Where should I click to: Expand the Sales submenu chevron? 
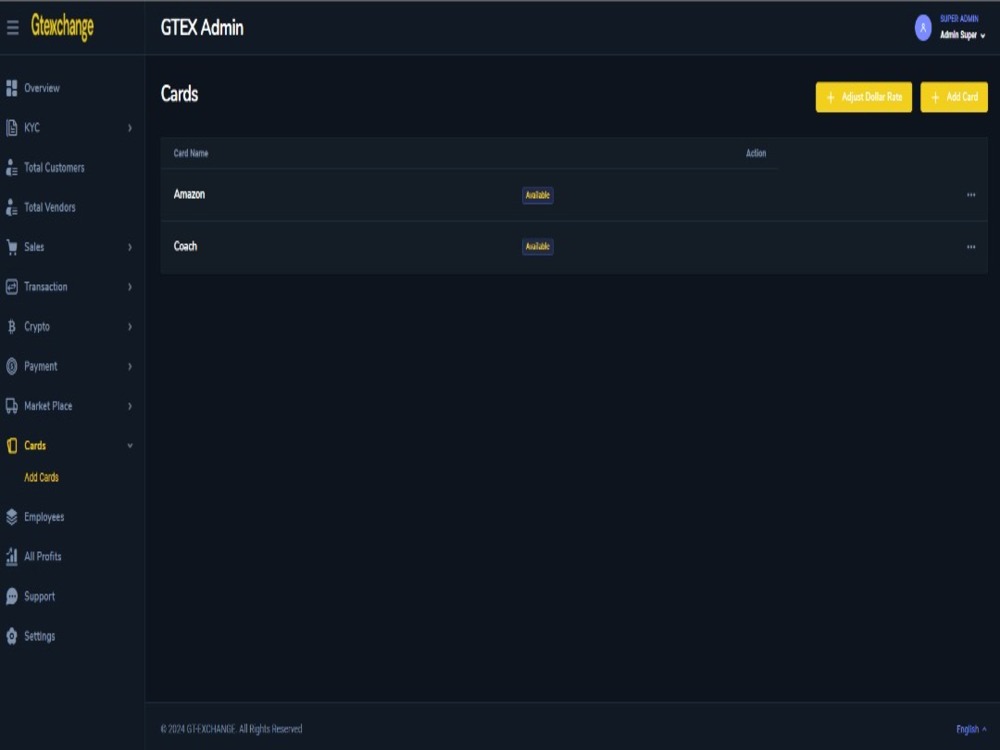[130, 247]
